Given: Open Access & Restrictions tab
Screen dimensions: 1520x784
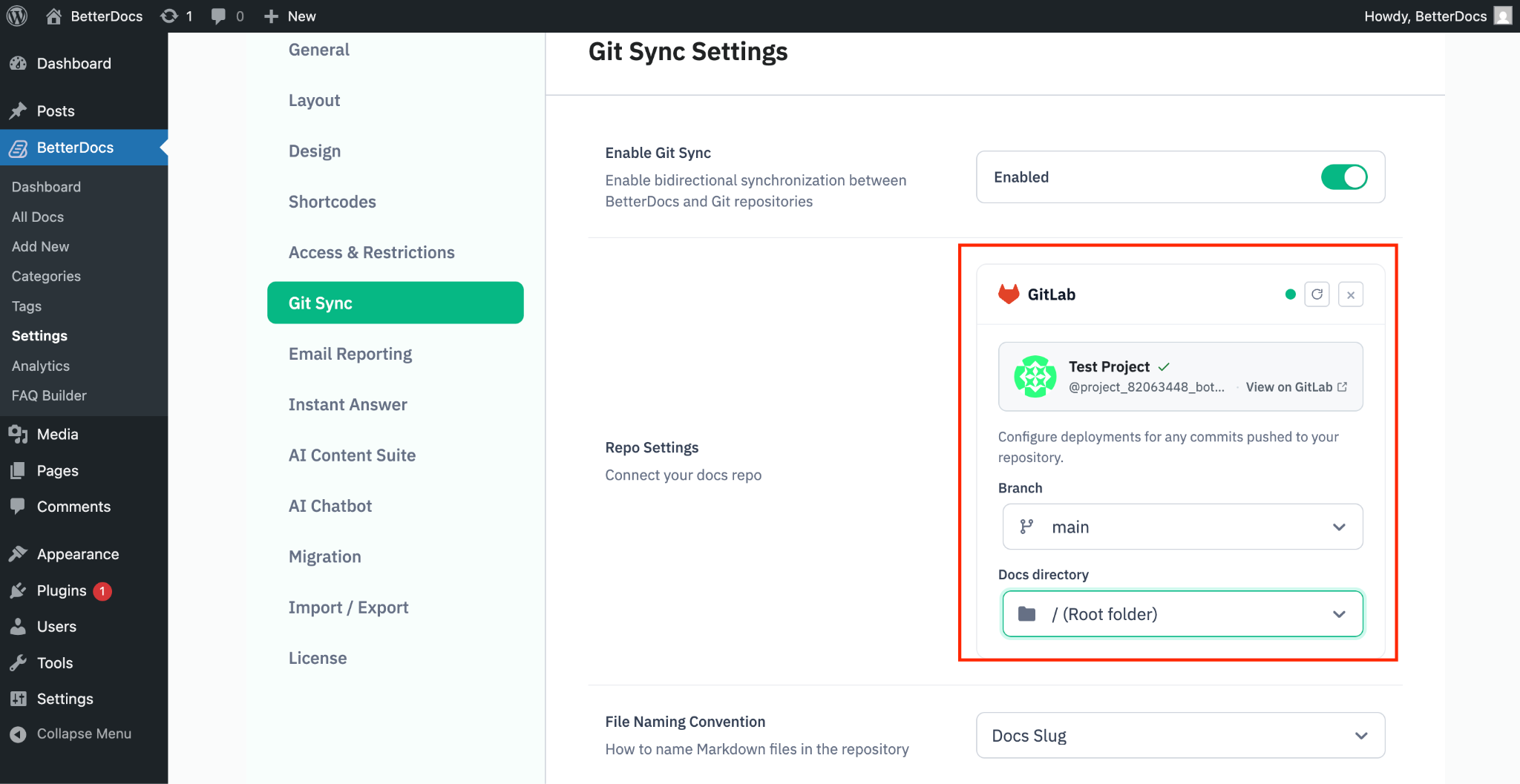Looking at the screenshot, I should (x=371, y=252).
